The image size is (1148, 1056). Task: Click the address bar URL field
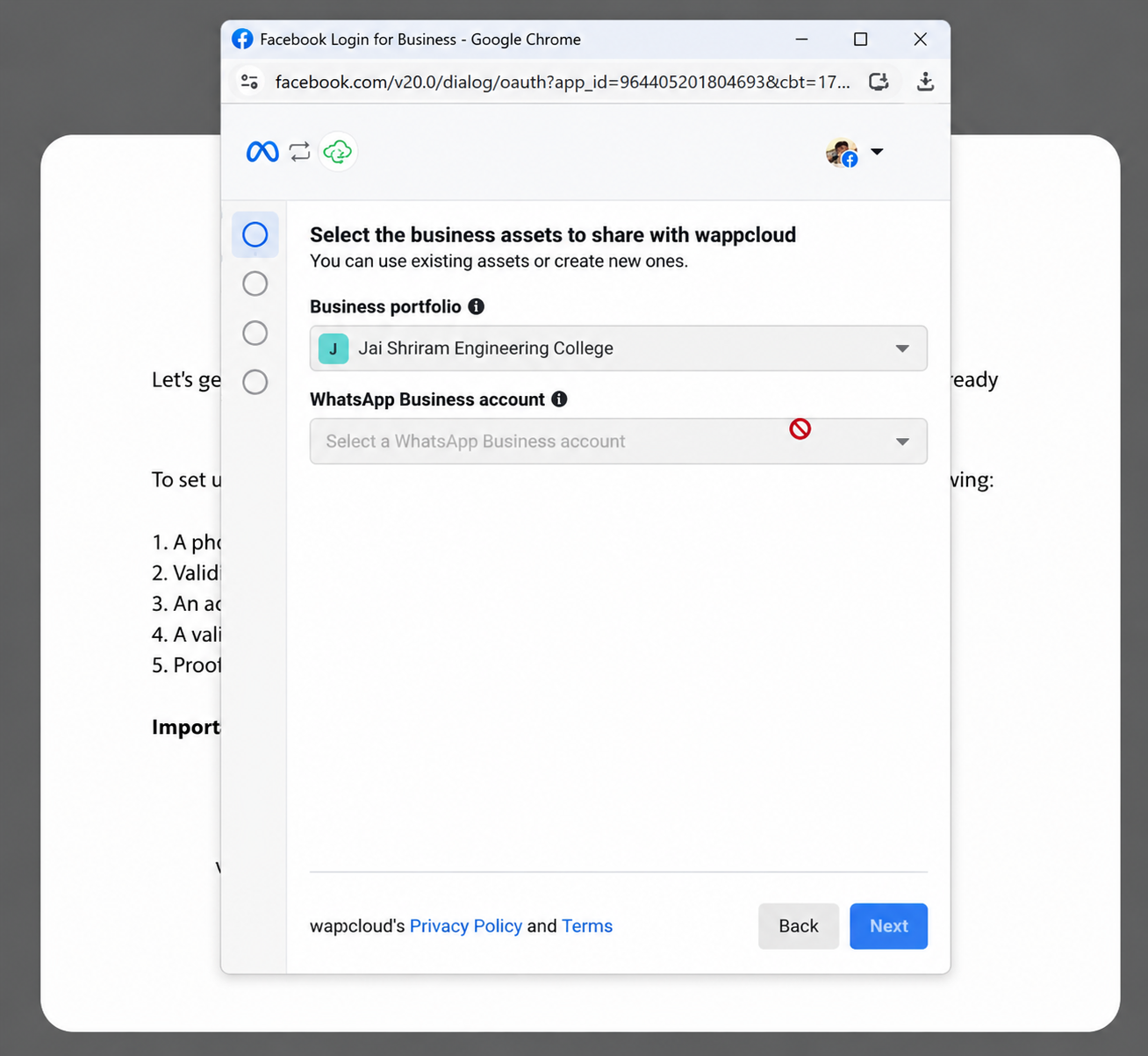563,82
